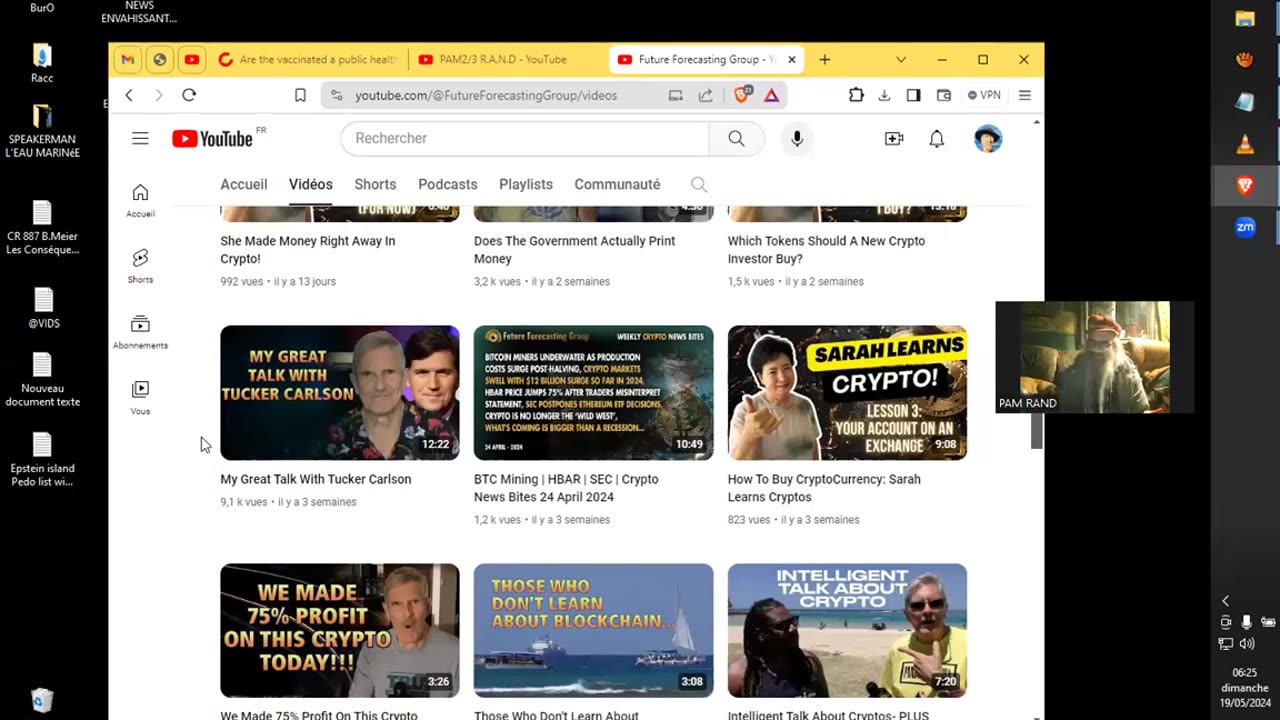Select the channel Podcasts tab

click(448, 184)
